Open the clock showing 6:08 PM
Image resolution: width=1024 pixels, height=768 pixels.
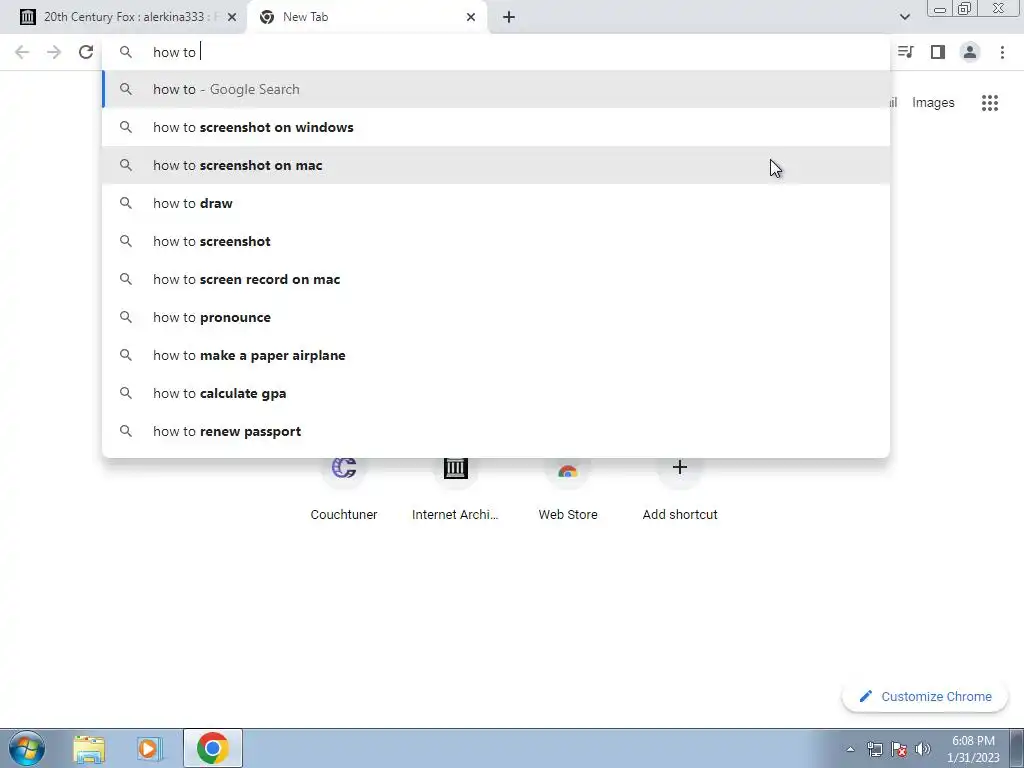973,749
